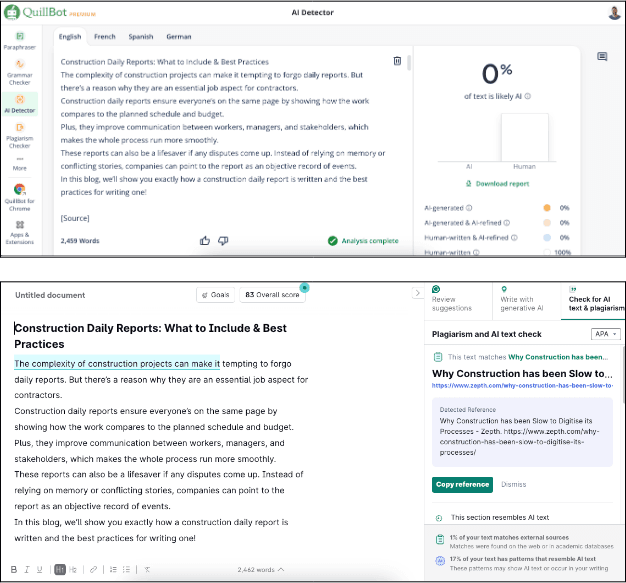Toggle bold formatting in Grammarly editor
The width and height of the screenshot is (626, 583).
pos(14,569)
